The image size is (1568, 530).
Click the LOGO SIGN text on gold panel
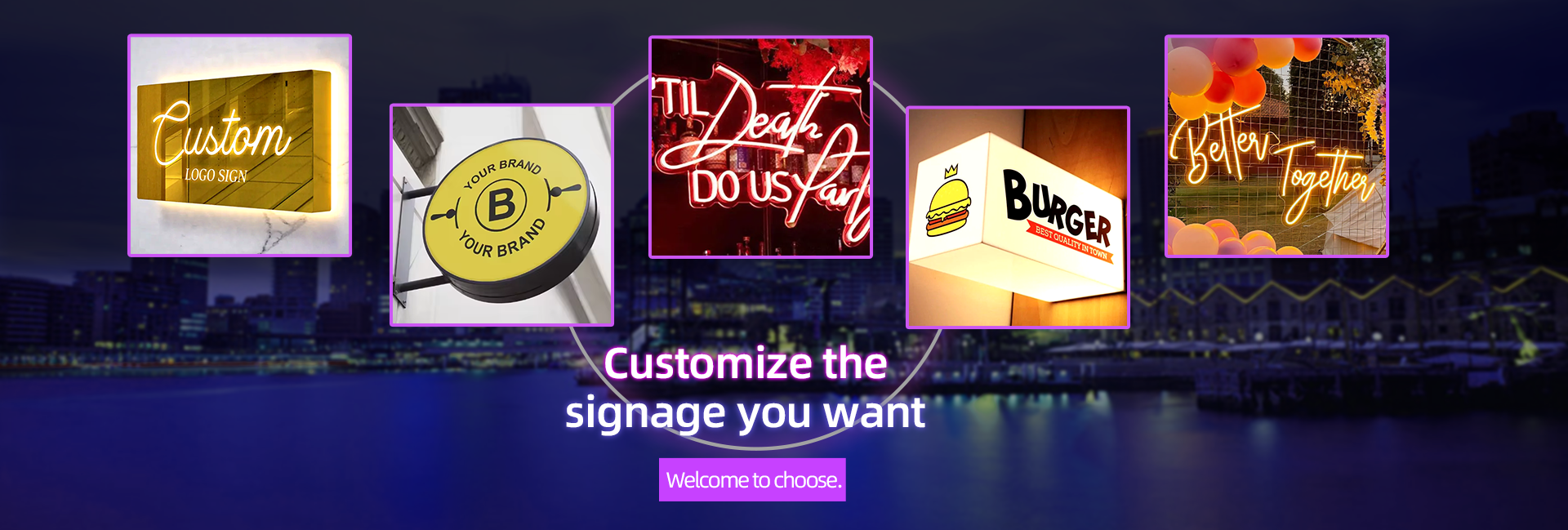tap(216, 176)
